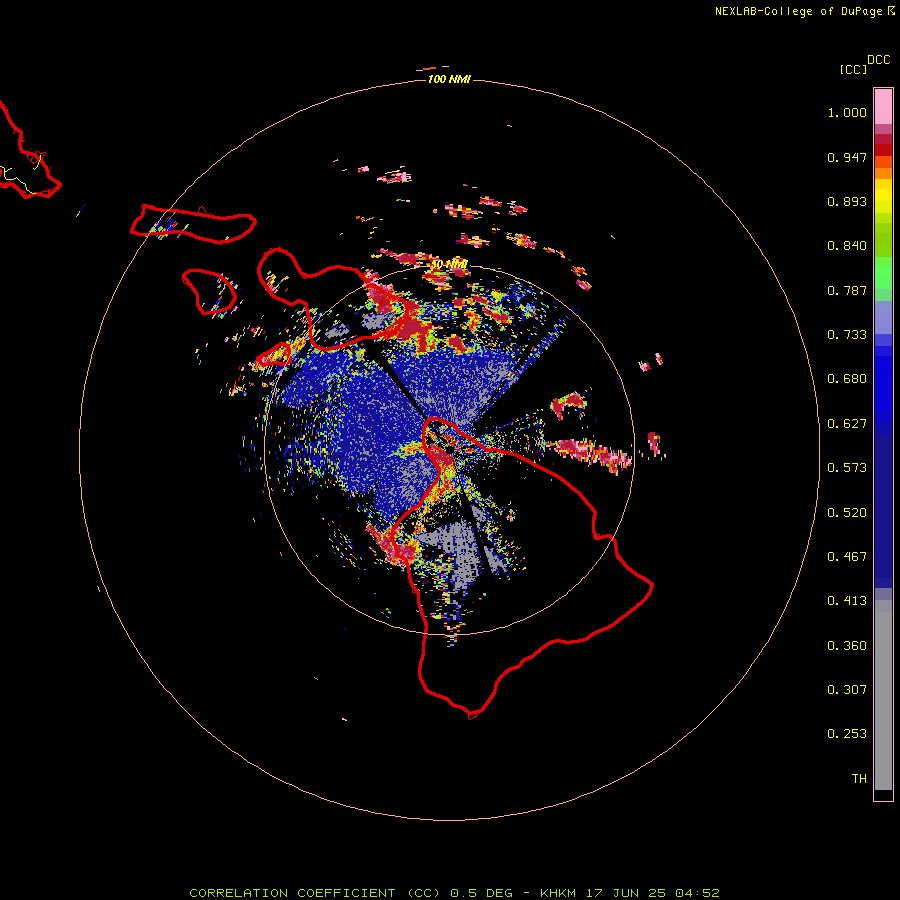Click the KHKM station ID in the caption
This screenshot has width=900, height=900.
click(557, 893)
